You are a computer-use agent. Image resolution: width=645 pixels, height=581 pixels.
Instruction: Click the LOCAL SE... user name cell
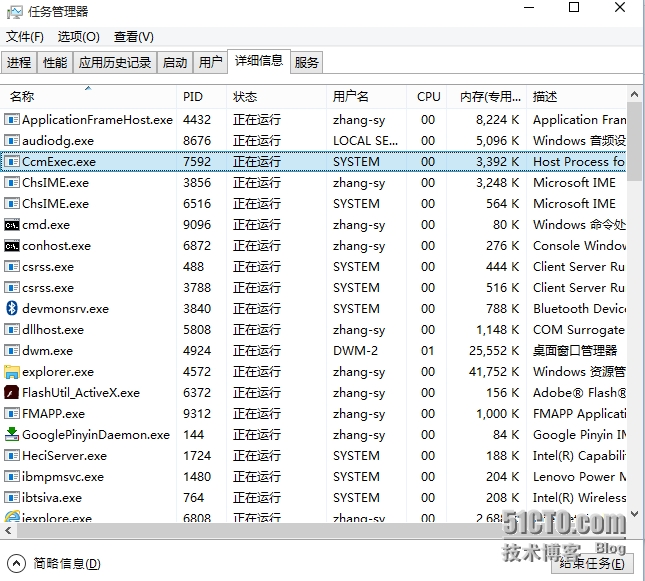(365, 141)
